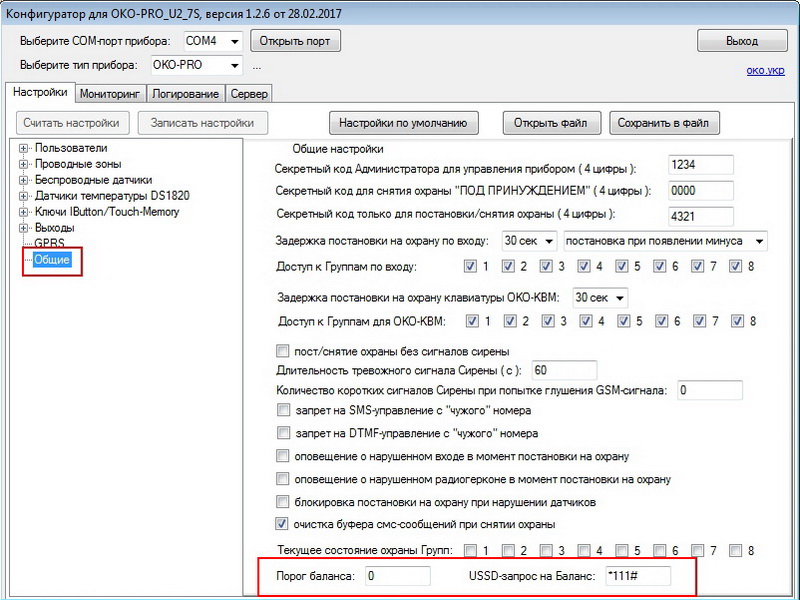Toggle group 2 in Доступ к Группам для ОКО-КВМ

(510, 321)
